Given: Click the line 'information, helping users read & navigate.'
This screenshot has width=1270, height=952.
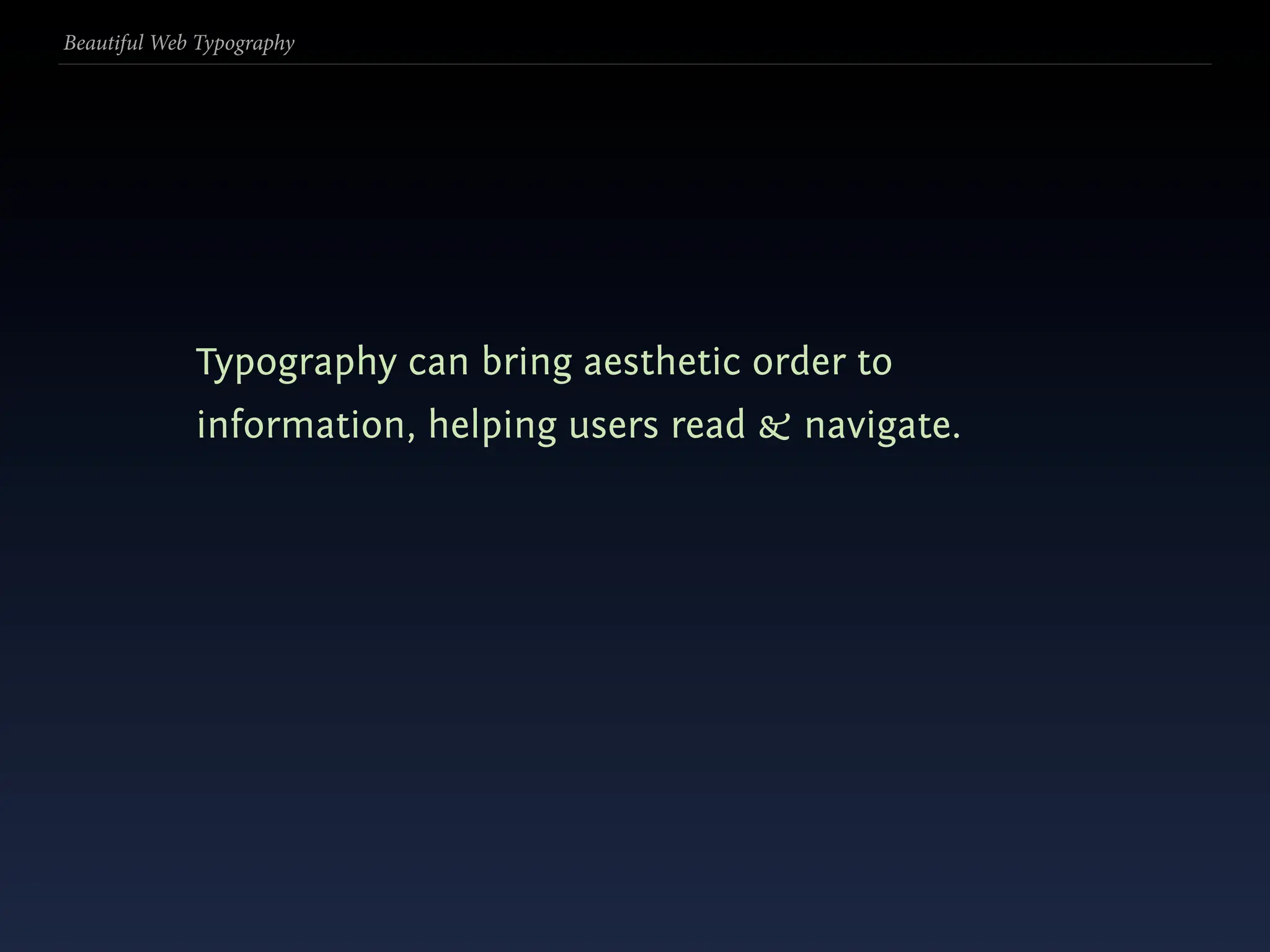Looking at the screenshot, I should 578,426.
